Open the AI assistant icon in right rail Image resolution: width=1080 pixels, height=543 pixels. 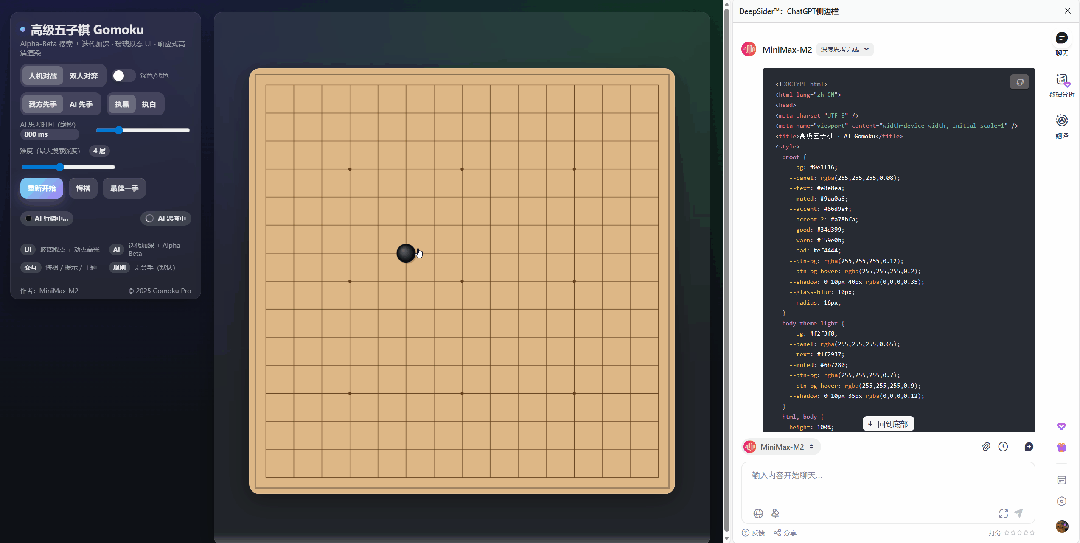tap(1061, 121)
